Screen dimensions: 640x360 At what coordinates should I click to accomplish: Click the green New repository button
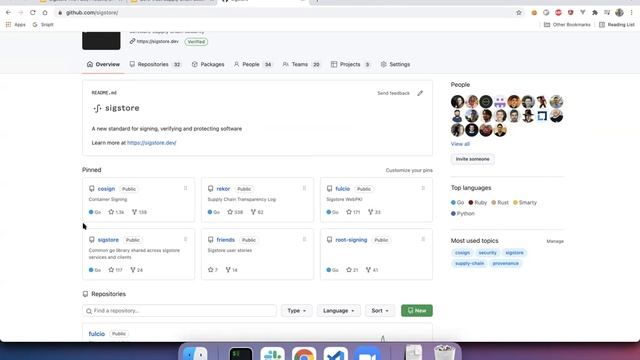point(417,311)
